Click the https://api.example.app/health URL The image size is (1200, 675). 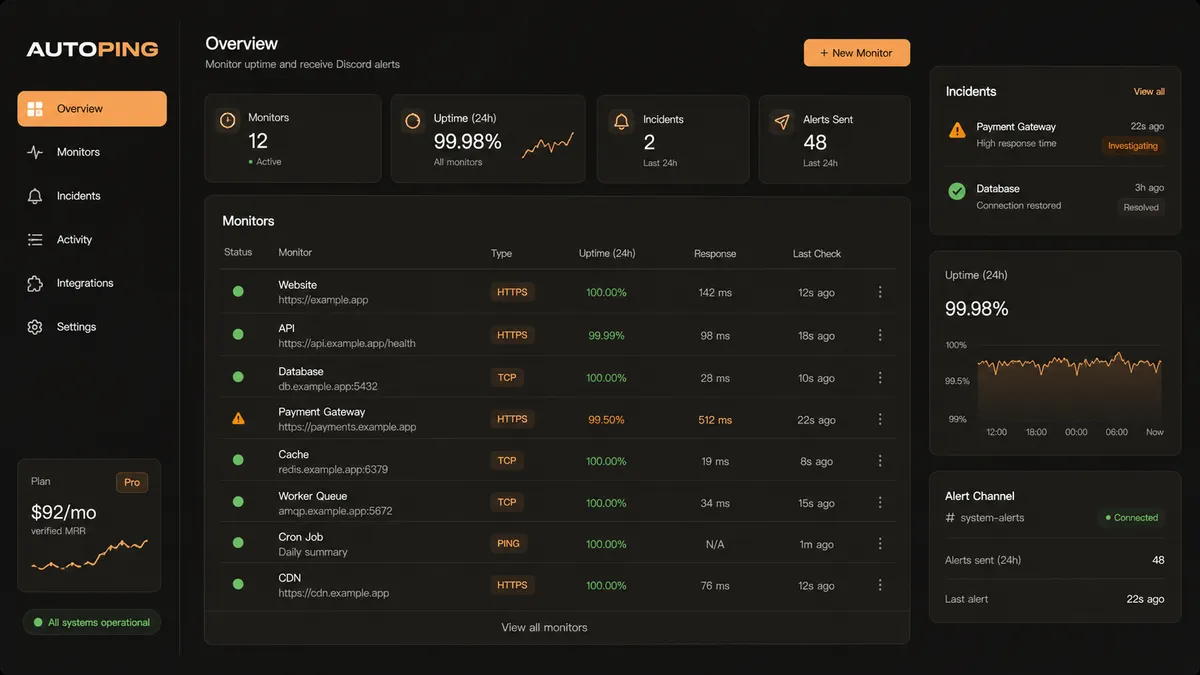347,344
